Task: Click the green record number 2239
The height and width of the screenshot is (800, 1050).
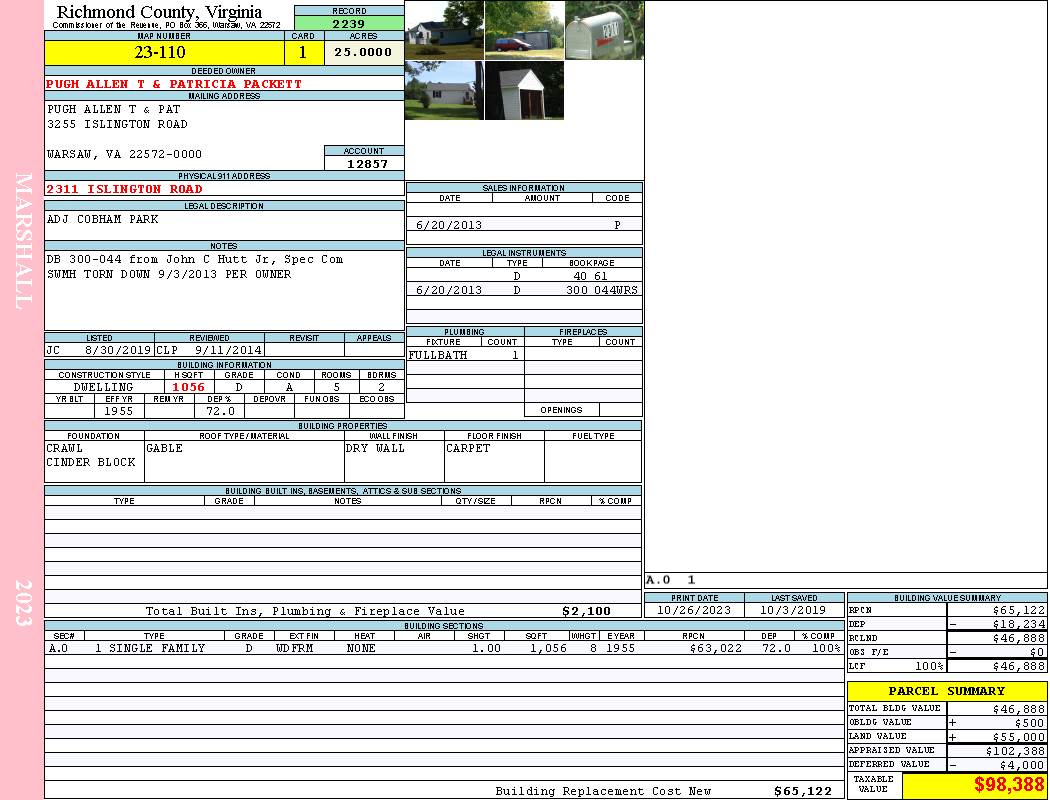Action: (x=349, y=24)
